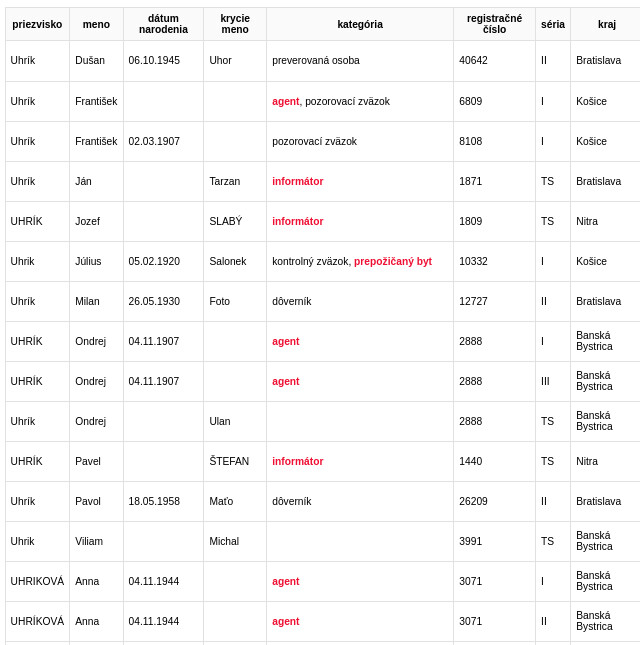Click the birth date 26.05.1930

click(x=154, y=301)
